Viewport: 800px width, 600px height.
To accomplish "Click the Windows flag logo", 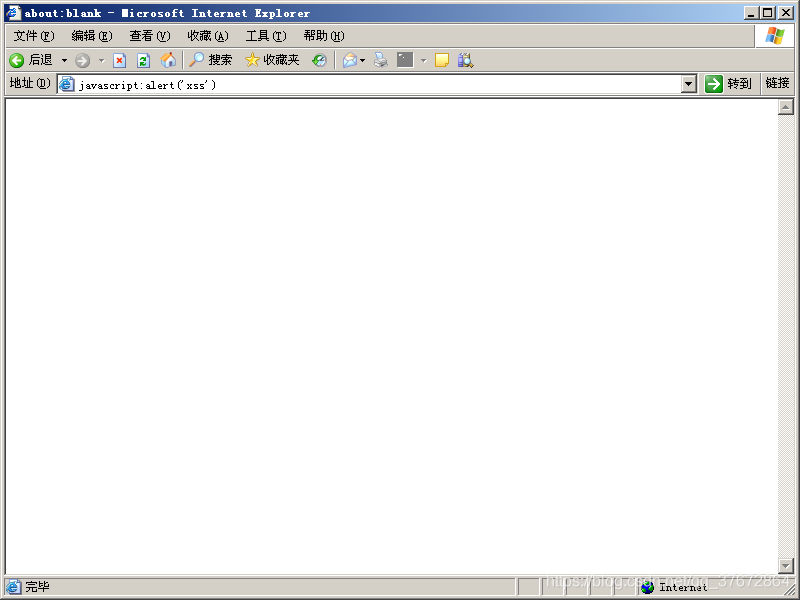I will 774,36.
